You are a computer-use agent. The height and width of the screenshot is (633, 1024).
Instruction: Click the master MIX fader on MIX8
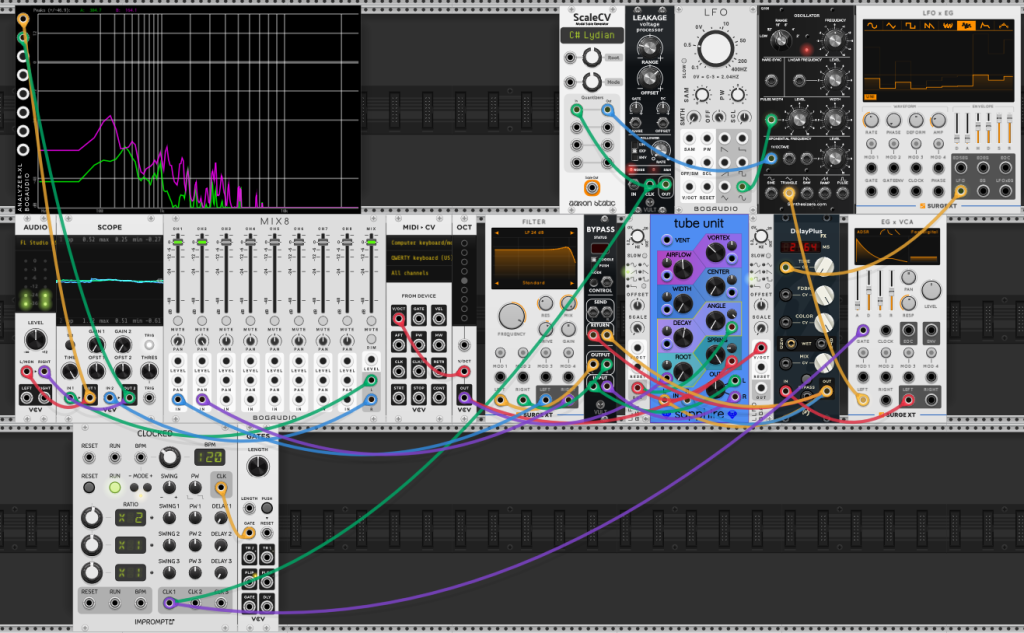tap(371, 242)
